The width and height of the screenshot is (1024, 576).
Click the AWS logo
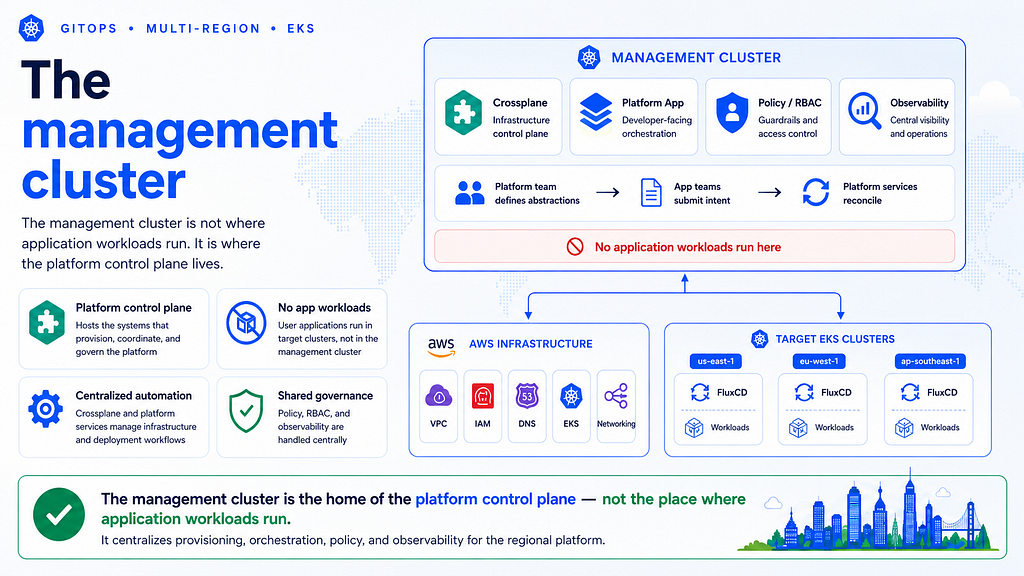coord(441,347)
